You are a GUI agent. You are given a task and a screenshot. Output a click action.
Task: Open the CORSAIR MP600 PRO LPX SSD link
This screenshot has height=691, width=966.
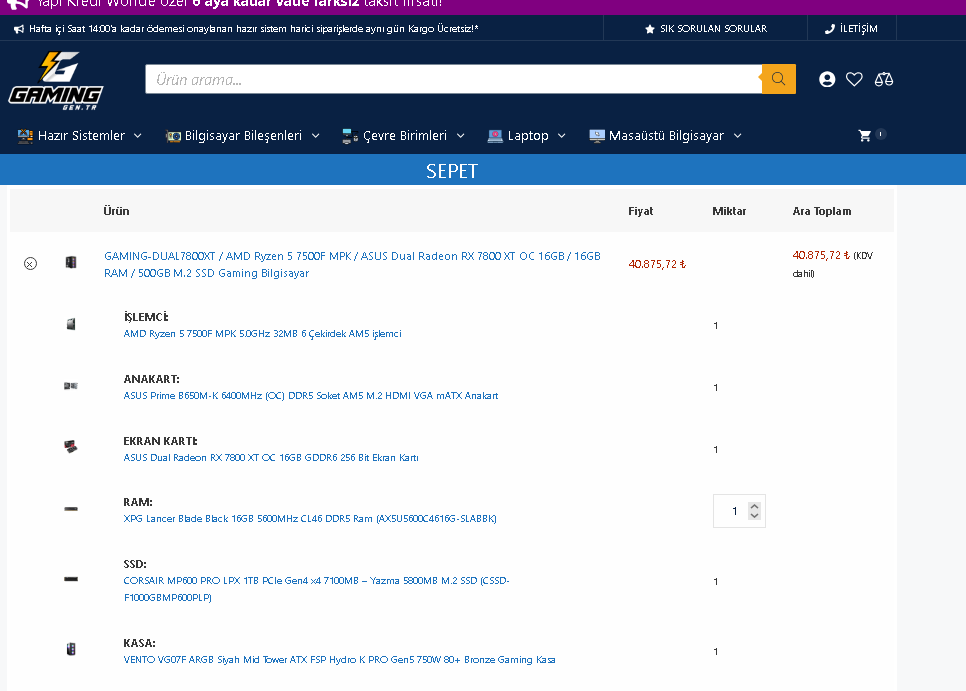coord(317,589)
